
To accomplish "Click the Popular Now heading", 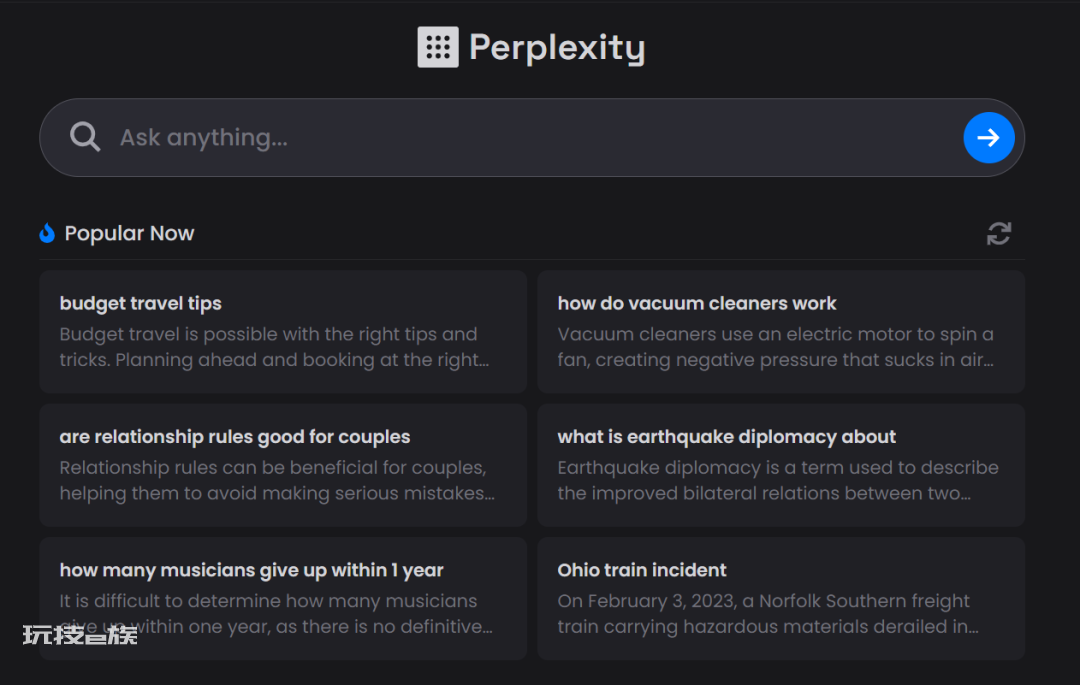I will (129, 233).
